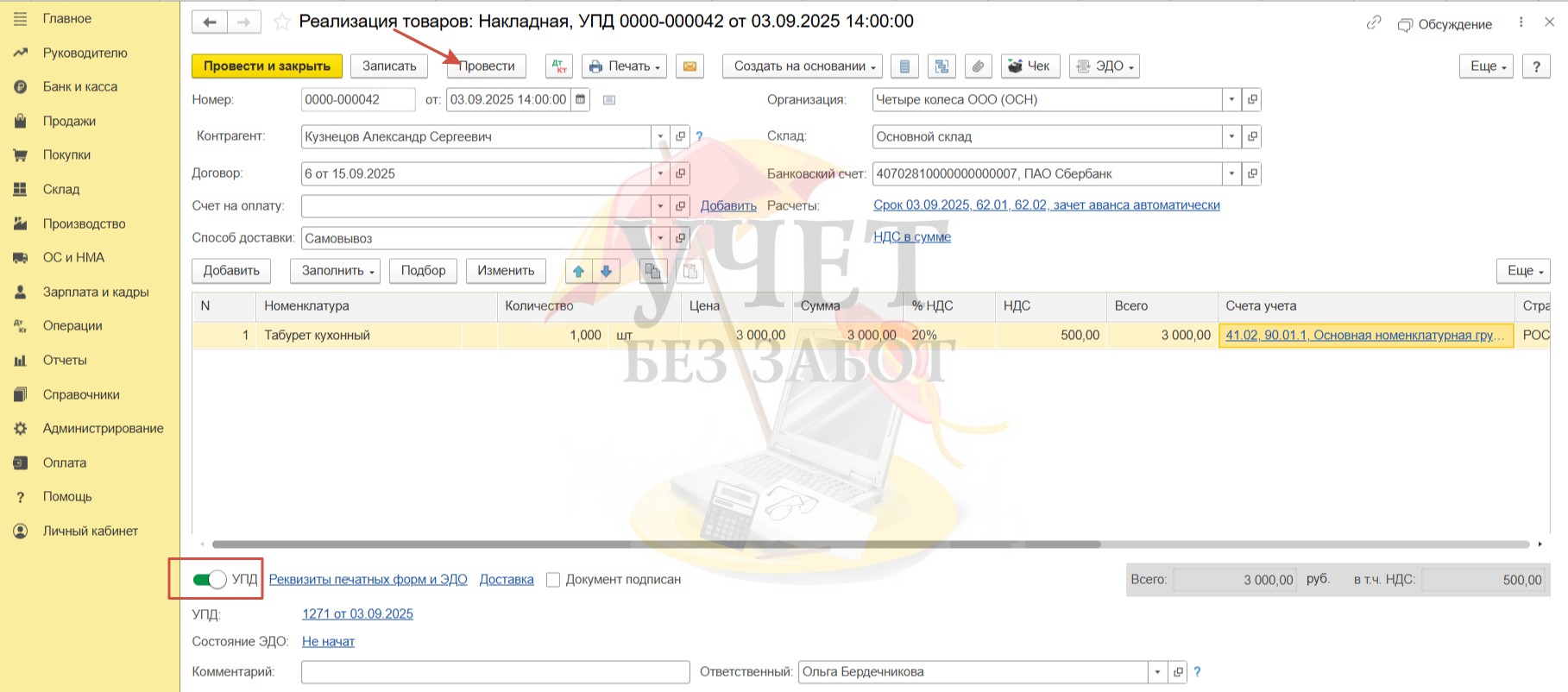Click the Оплата sidebar icon
Image resolution: width=1568 pixels, height=692 pixels.
(x=21, y=462)
